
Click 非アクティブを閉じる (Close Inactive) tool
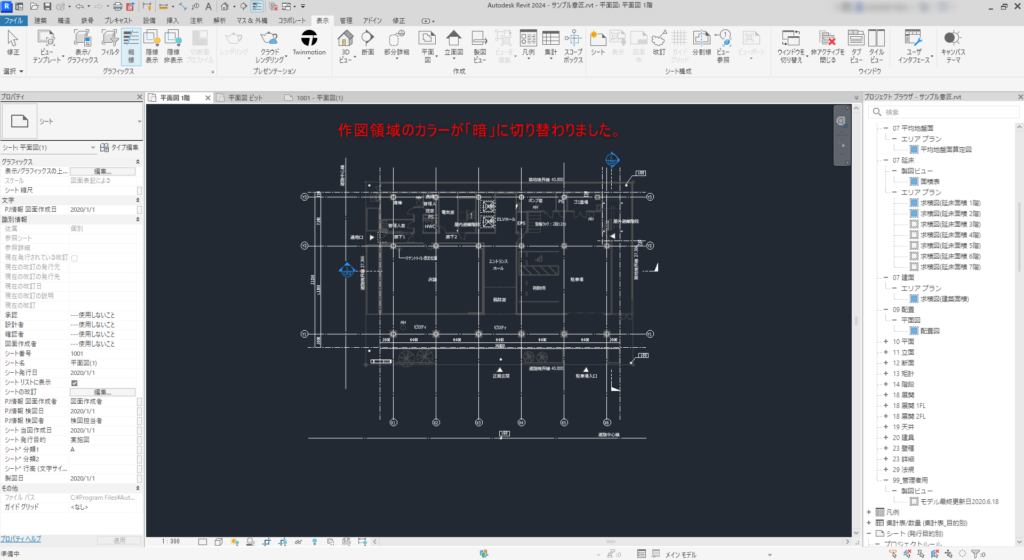(x=827, y=46)
